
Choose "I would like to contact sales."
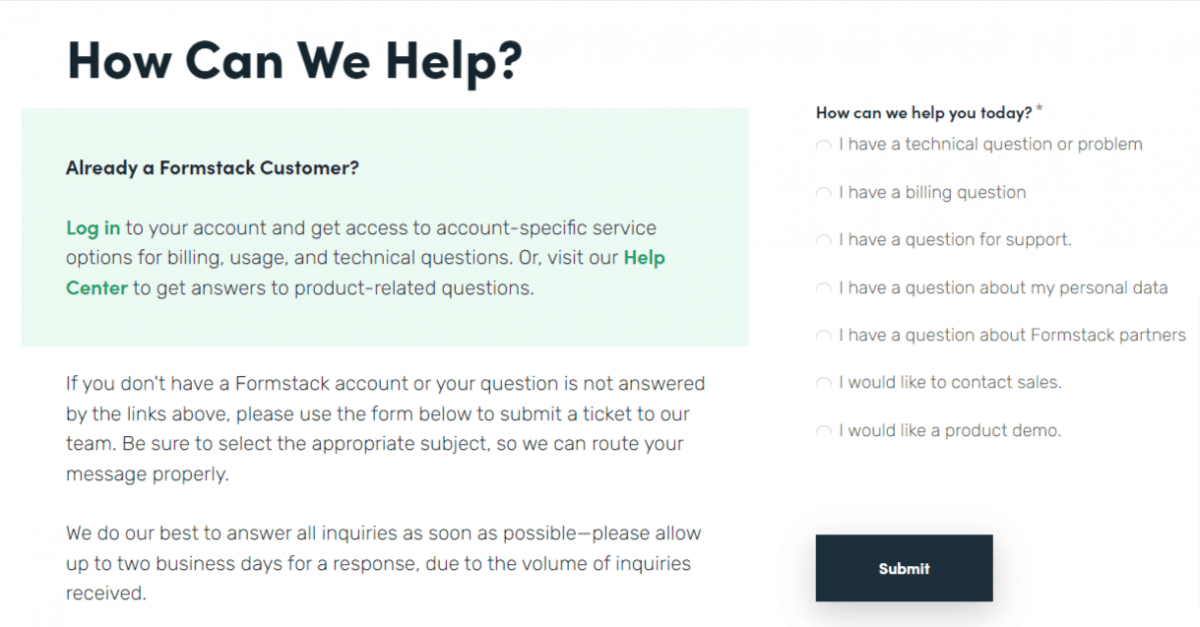[823, 382]
